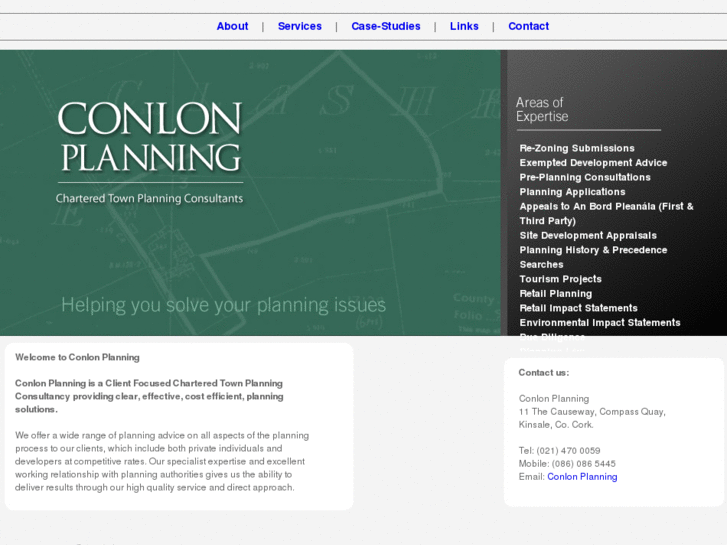Select Environmental Impact Statements entry
Screen dimensions: 727x545
tap(599, 323)
